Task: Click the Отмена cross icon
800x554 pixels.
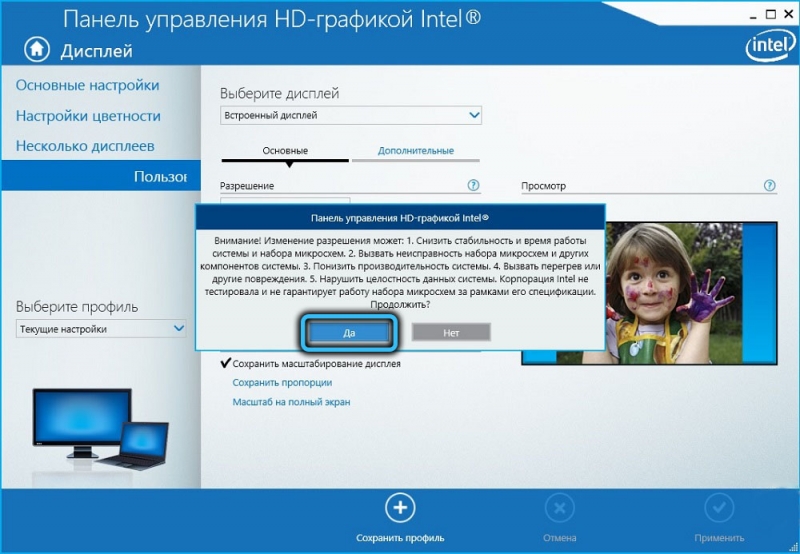Action: click(560, 508)
